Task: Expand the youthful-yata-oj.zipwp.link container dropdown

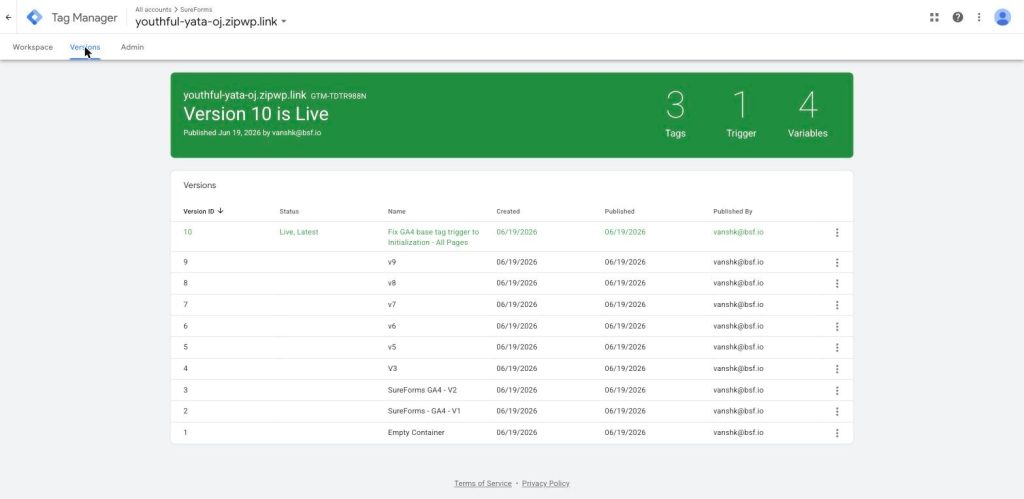Action: pyautogui.click(x=283, y=22)
